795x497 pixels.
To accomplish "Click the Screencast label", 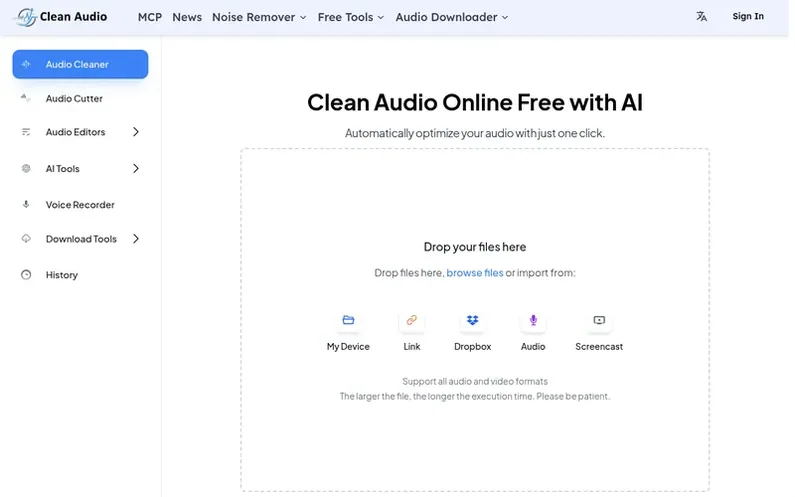I will pos(599,346).
